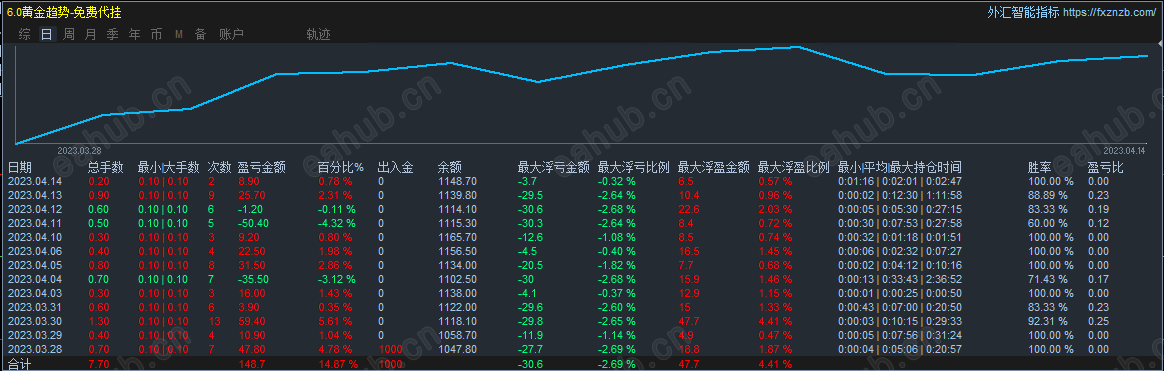This screenshot has height=371, width=1164.
Task: Click the 148.7 total profit value
Action: point(253,364)
